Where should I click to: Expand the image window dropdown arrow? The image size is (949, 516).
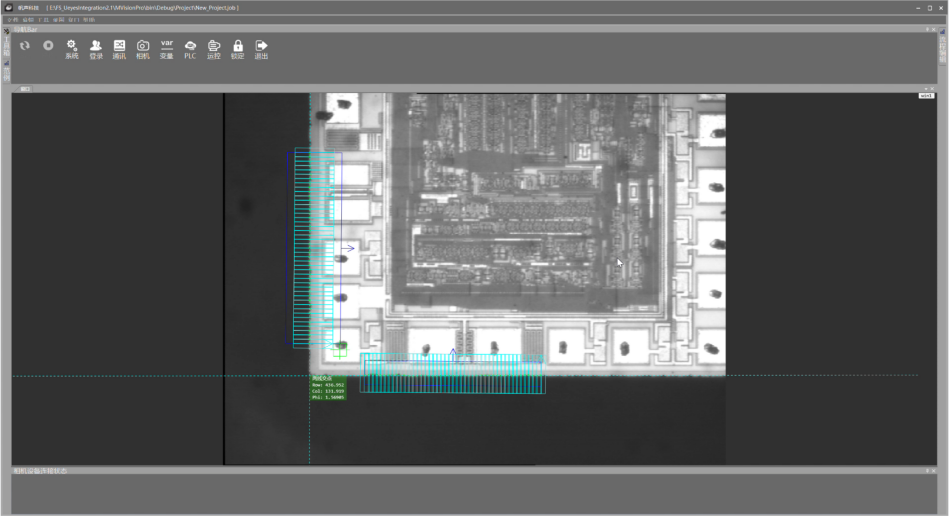(x=926, y=89)
